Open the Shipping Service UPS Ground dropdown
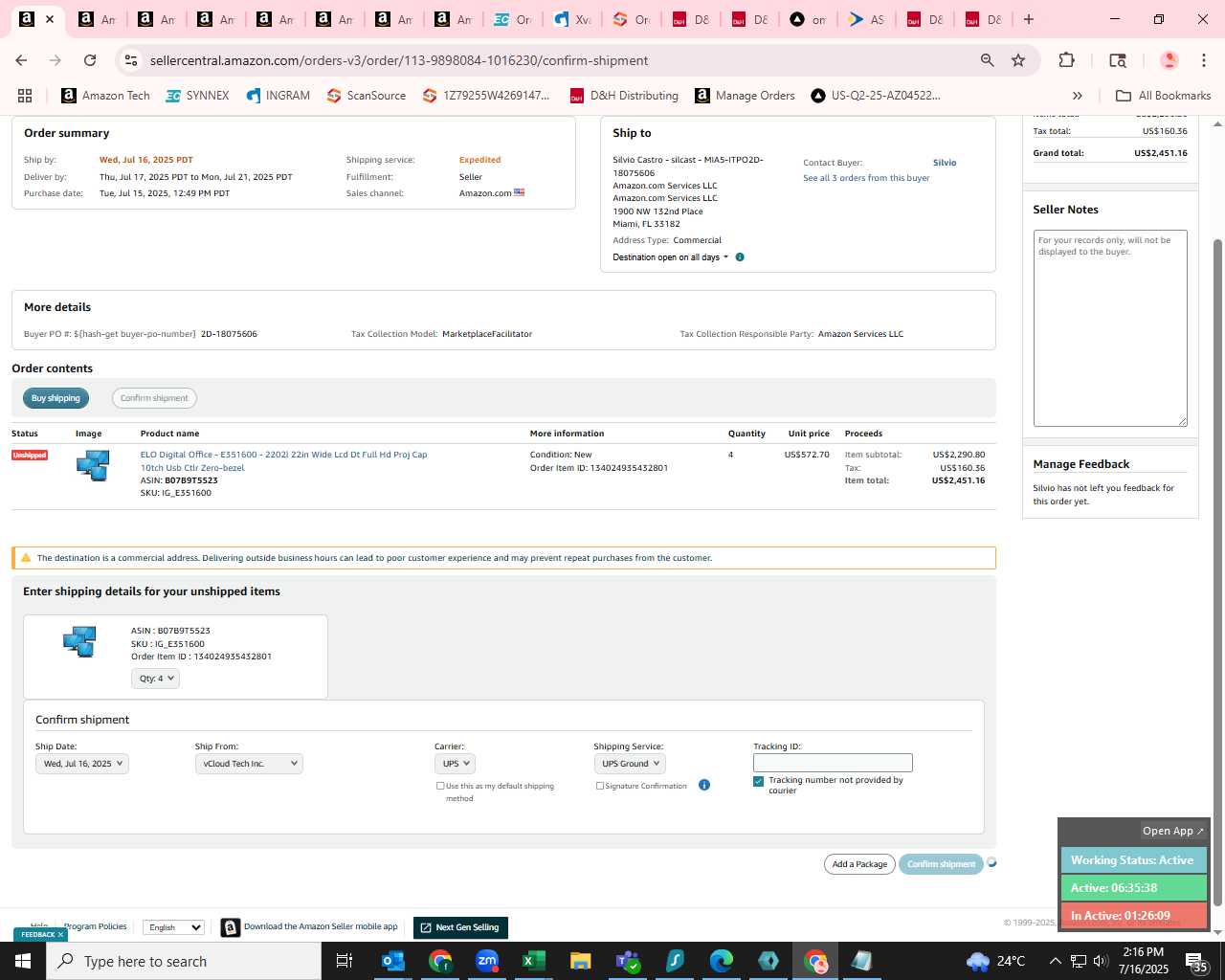 click(x=630, y=764)
